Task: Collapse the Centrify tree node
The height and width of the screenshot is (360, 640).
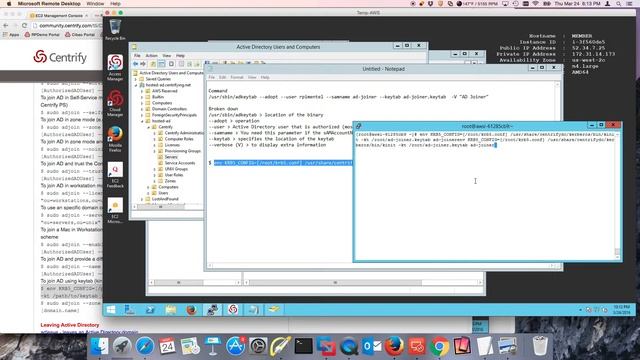Action: click(149, 127)
